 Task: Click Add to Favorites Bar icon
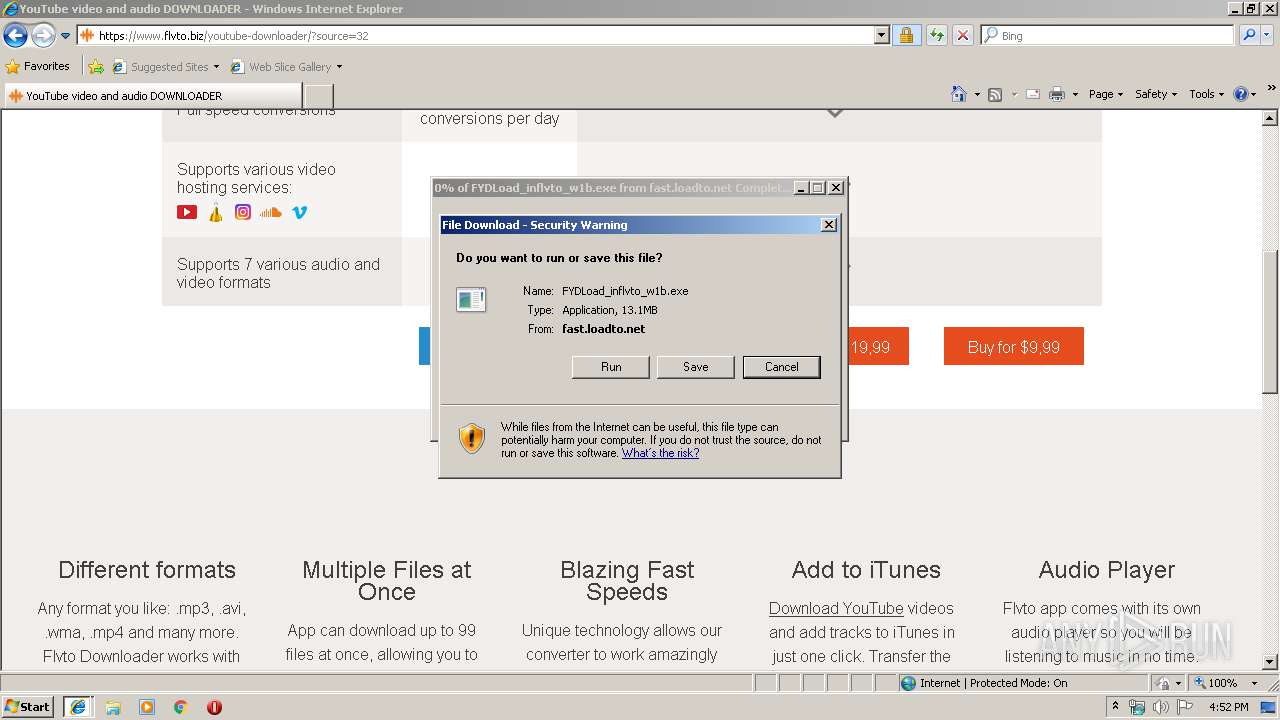95,67
